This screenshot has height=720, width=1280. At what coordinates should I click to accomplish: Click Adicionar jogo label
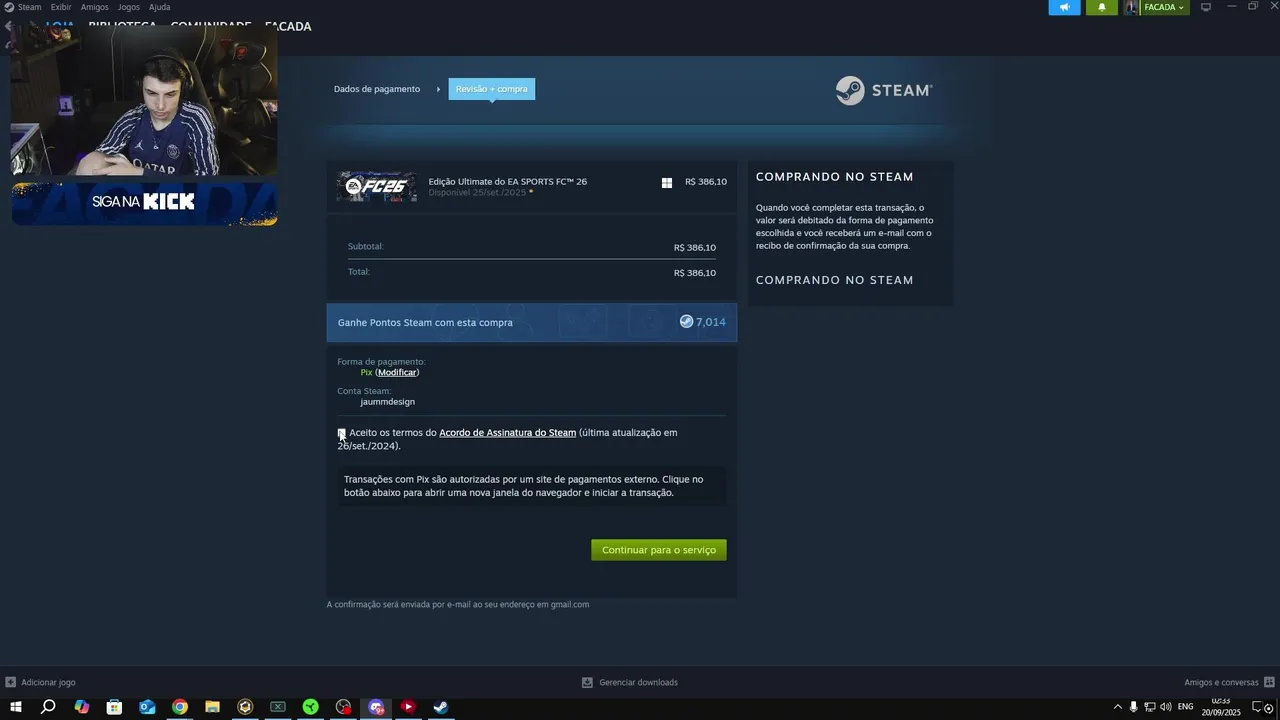pyautogui.click(x=48, y=682)
